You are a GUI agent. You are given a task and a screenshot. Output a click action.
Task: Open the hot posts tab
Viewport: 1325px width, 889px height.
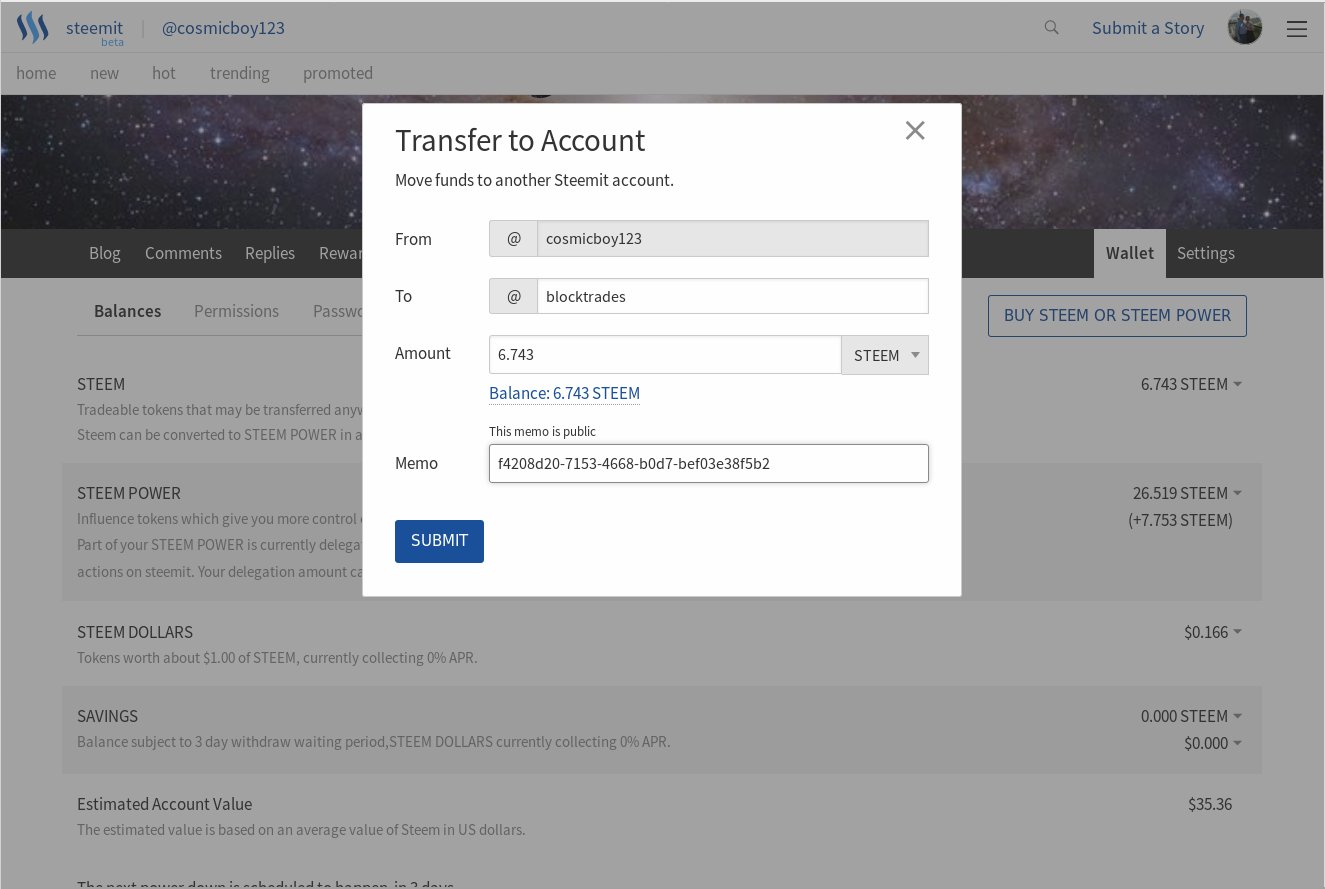pos(164,73)
